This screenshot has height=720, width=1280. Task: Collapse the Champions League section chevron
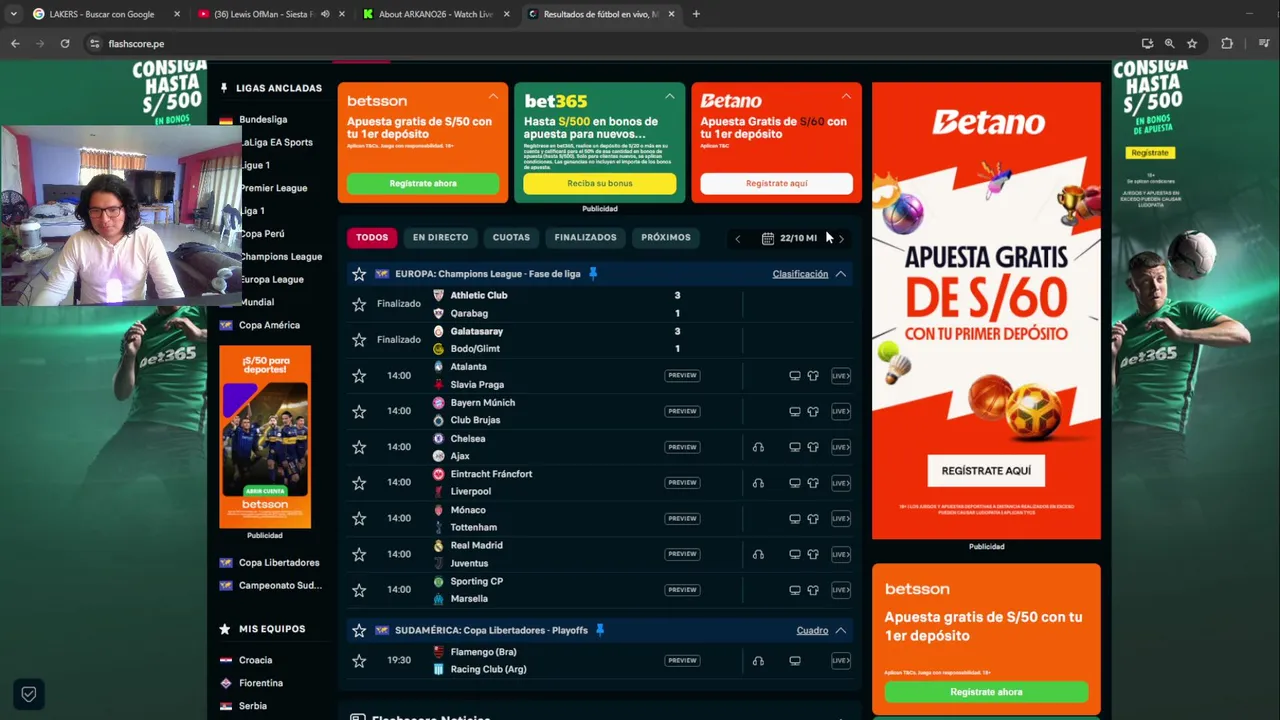tap(841, 274)
